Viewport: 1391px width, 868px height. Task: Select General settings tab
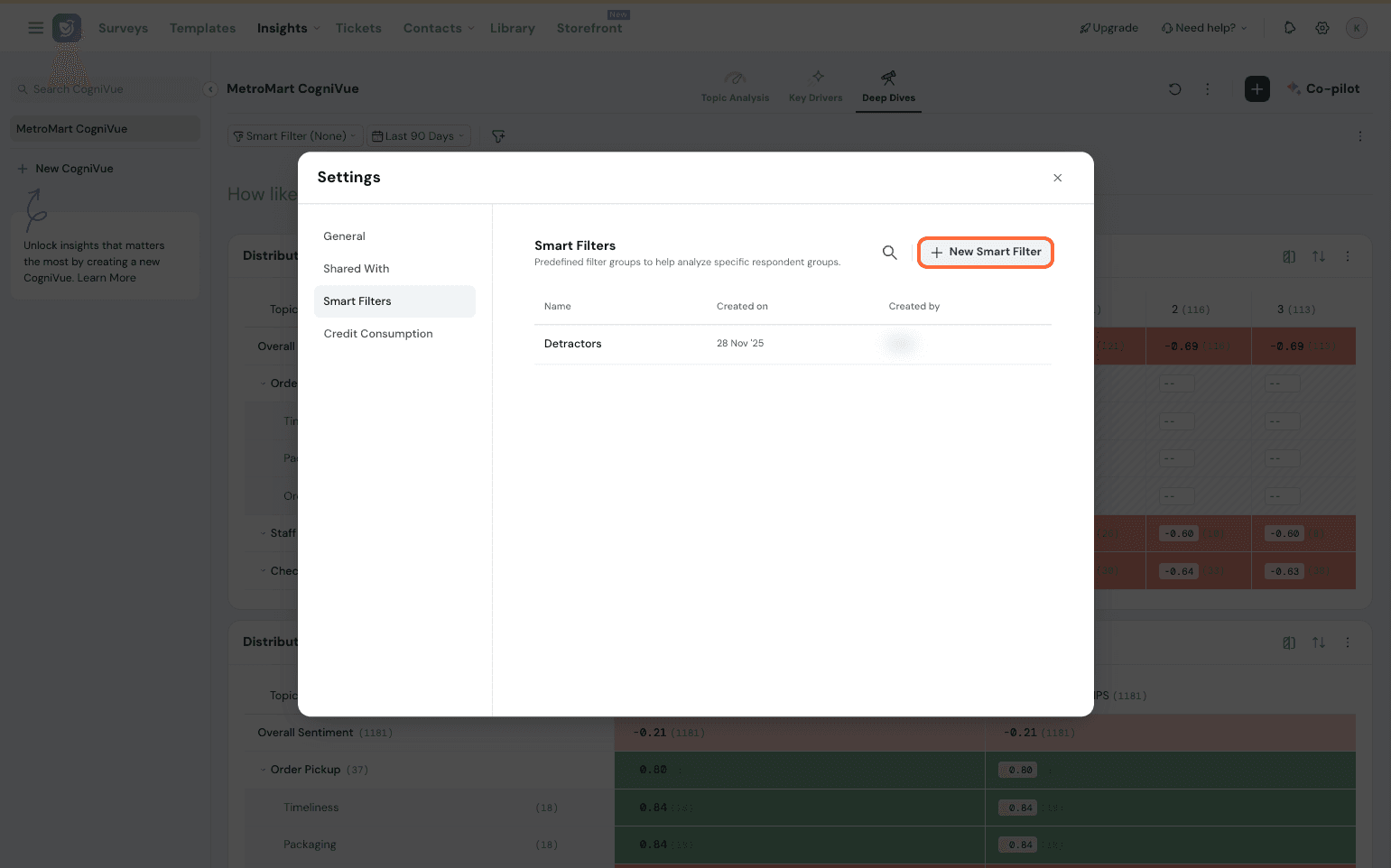coord(344,236)
